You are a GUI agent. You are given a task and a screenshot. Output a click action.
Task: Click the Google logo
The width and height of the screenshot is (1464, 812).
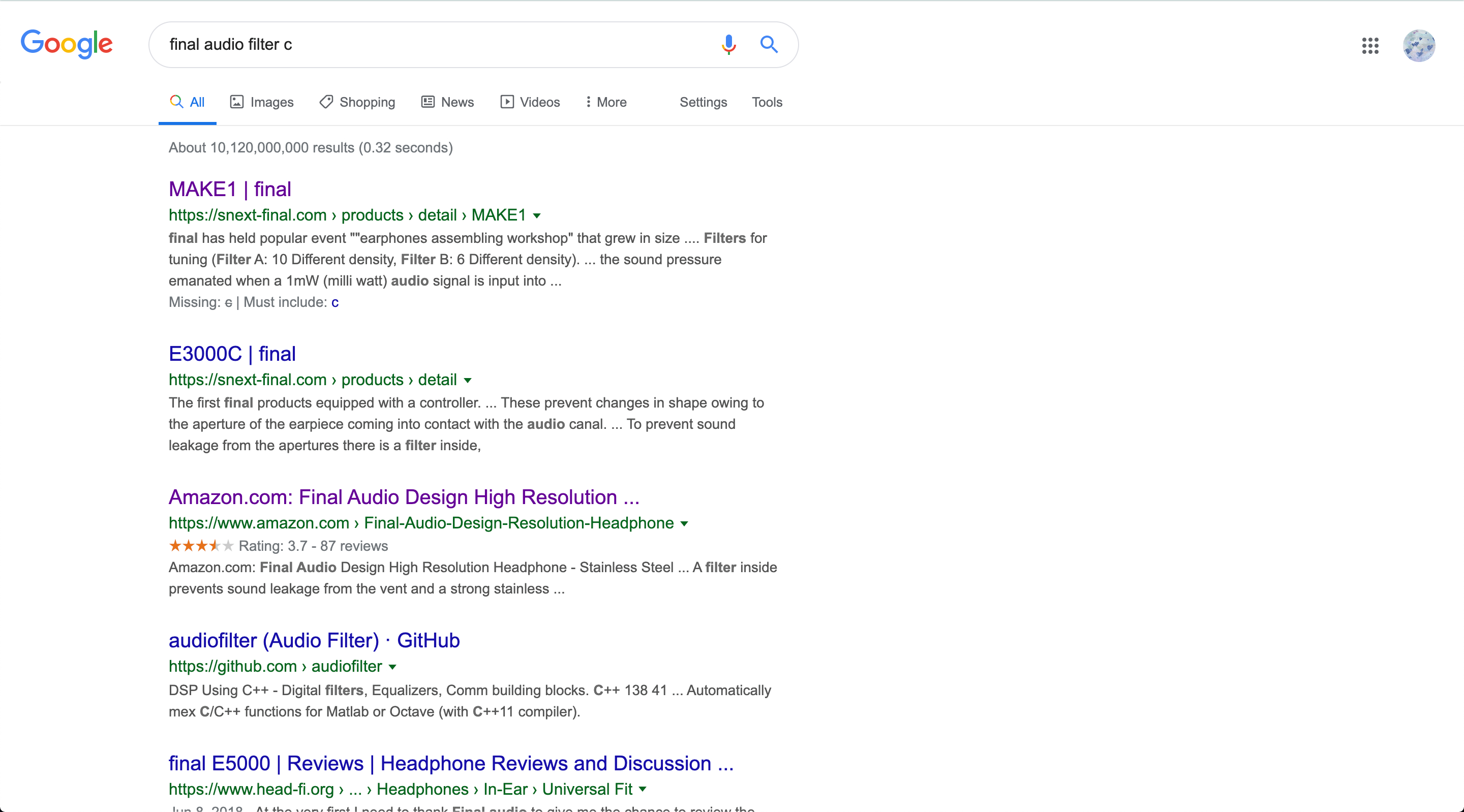(67, 44)
